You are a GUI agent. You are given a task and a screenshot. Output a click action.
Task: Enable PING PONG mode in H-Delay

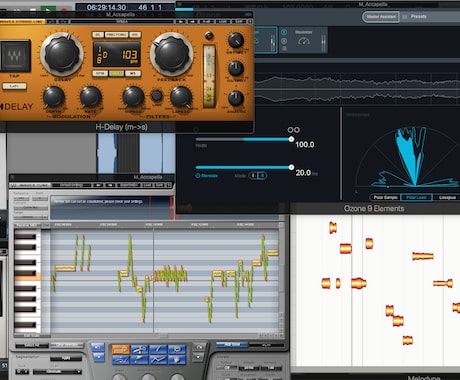click(x=116, y=35)
